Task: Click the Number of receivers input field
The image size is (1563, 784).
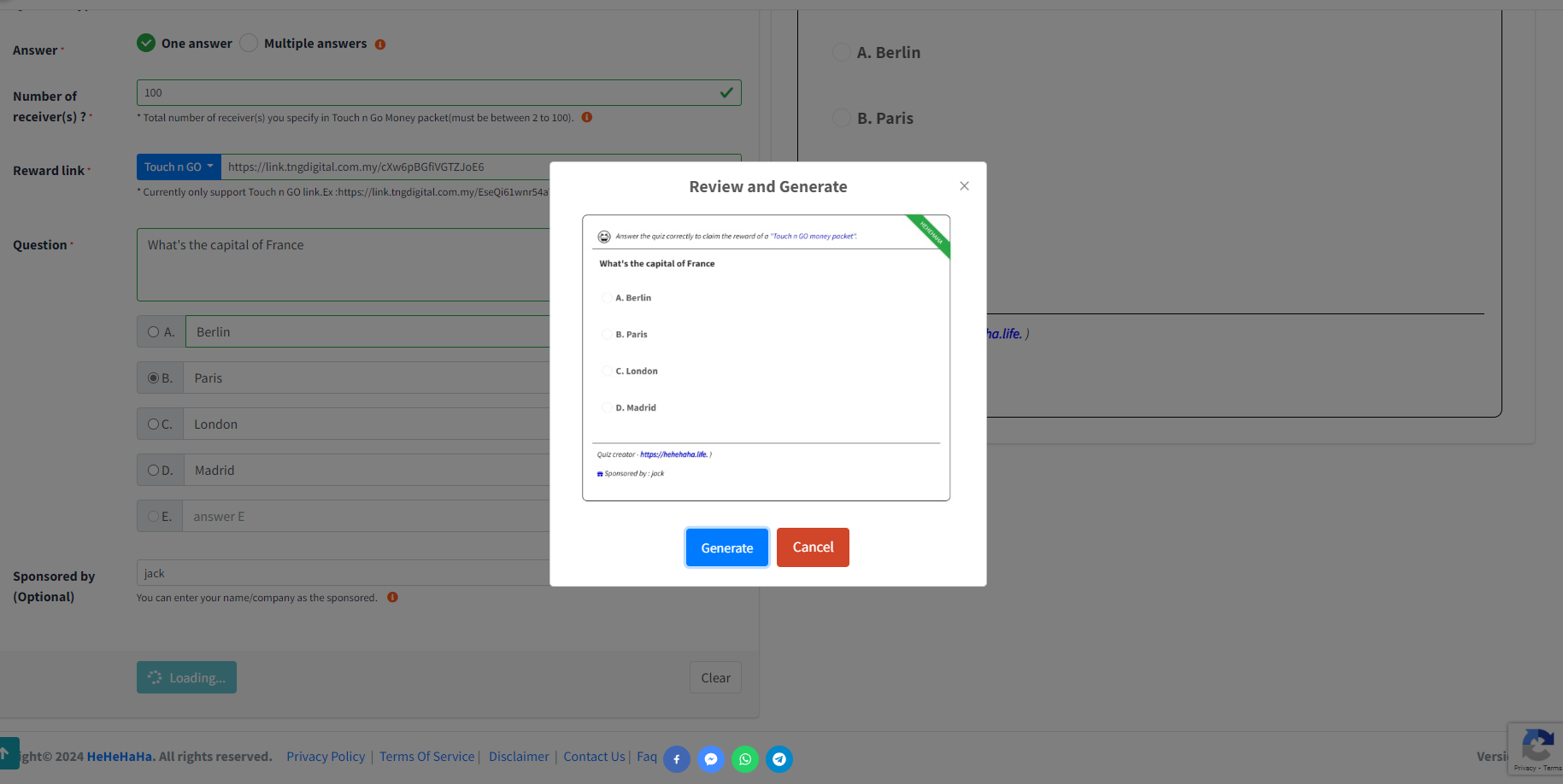Action: (x=427, y=93)
